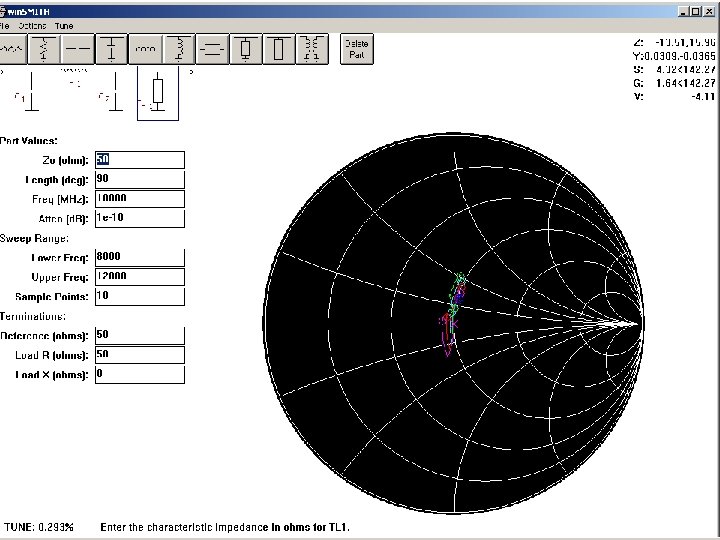Maximize the winSMITH window
Image resolution: width=720 pixels, height=540 pixels.
696,12
